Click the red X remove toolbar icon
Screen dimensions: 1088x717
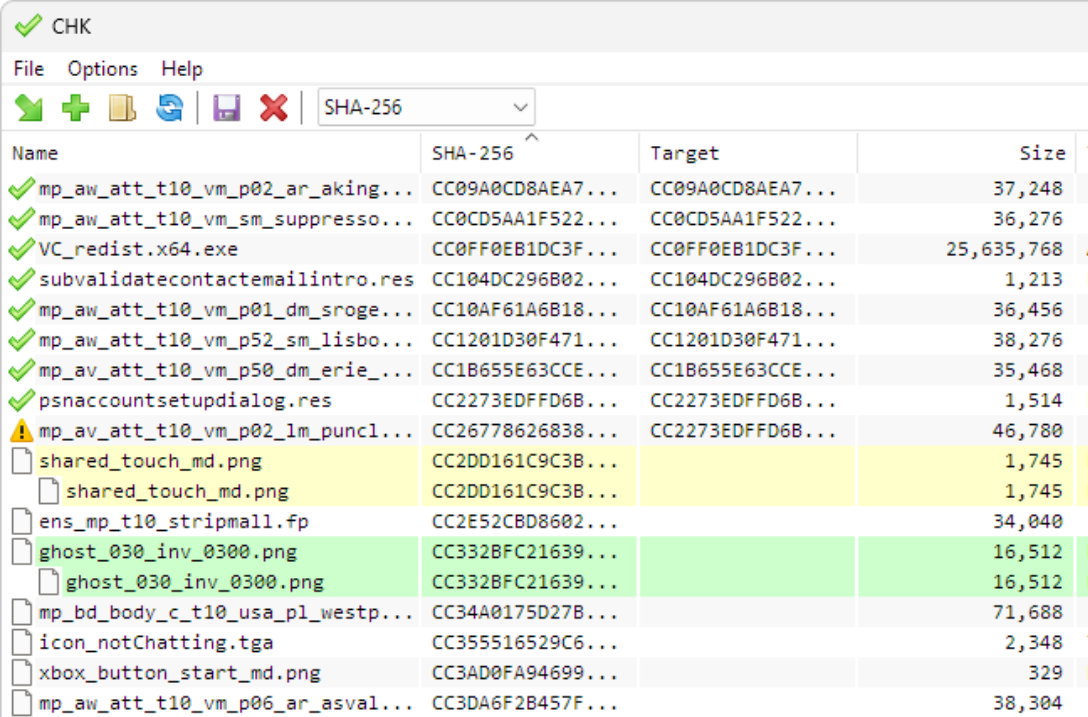[x=272, y=107]
